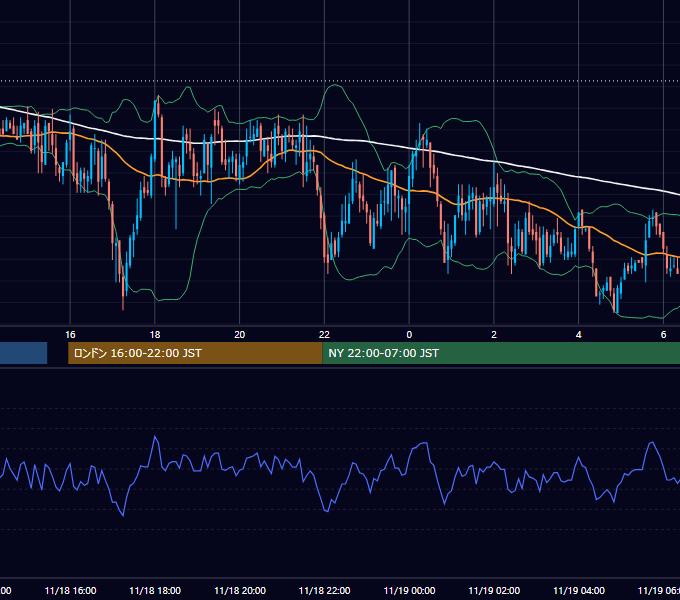Viewport: 680px width, 600px height.
Task: Click the 0 hour label on price chart axis
Action: (x=409, y=334)
